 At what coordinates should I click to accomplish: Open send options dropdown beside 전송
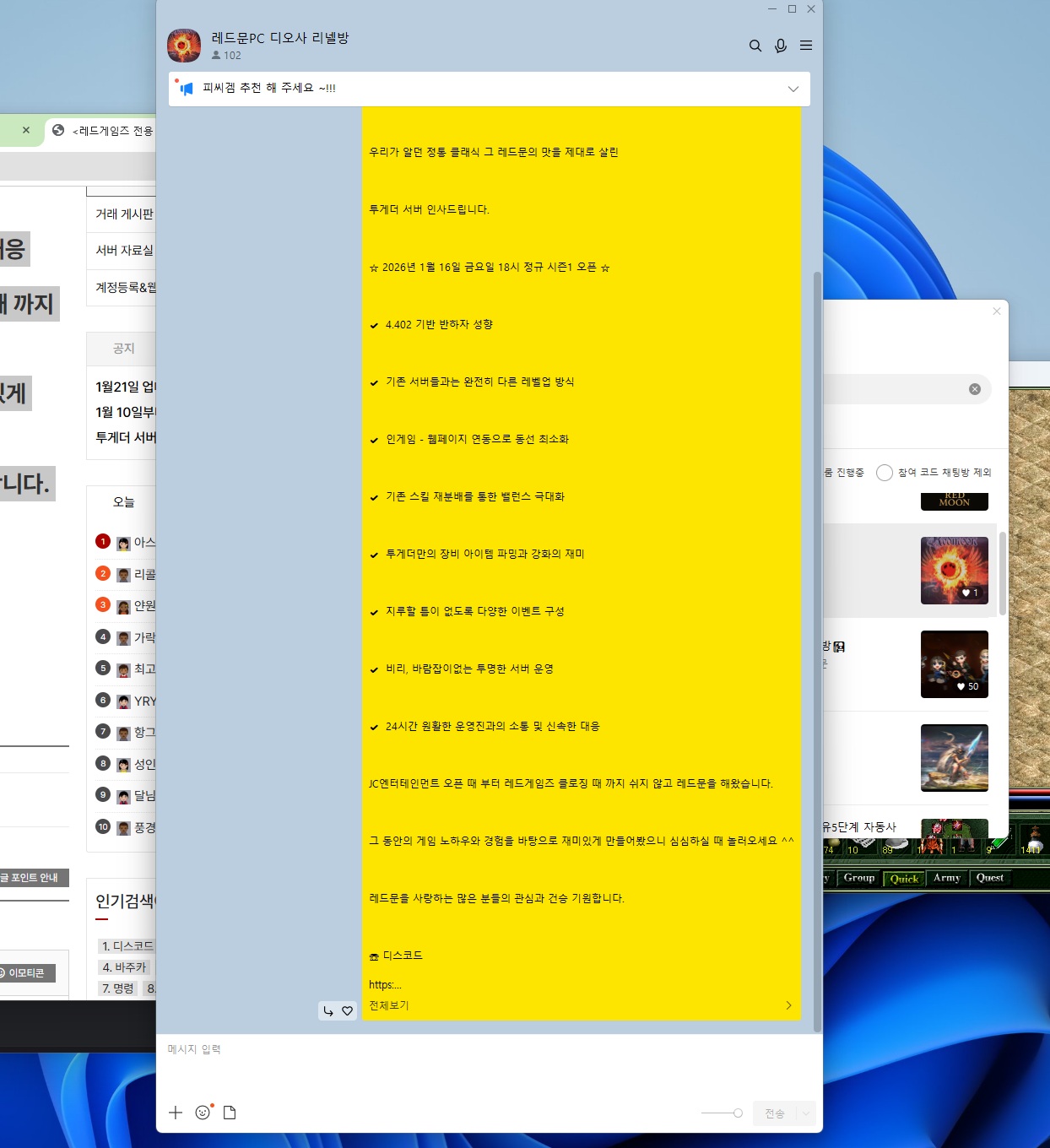coord(806,1113)
